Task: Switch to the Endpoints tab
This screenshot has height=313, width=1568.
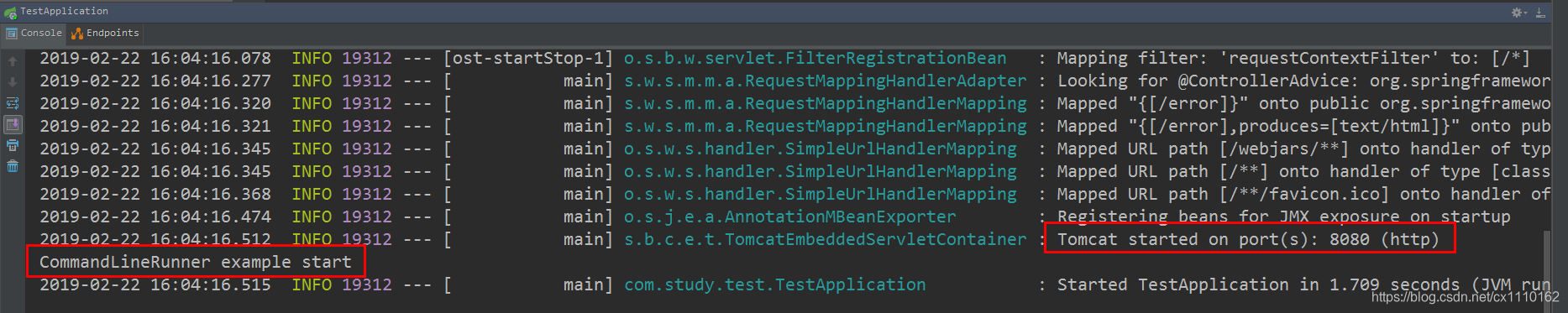Action: tap(105, 33)
